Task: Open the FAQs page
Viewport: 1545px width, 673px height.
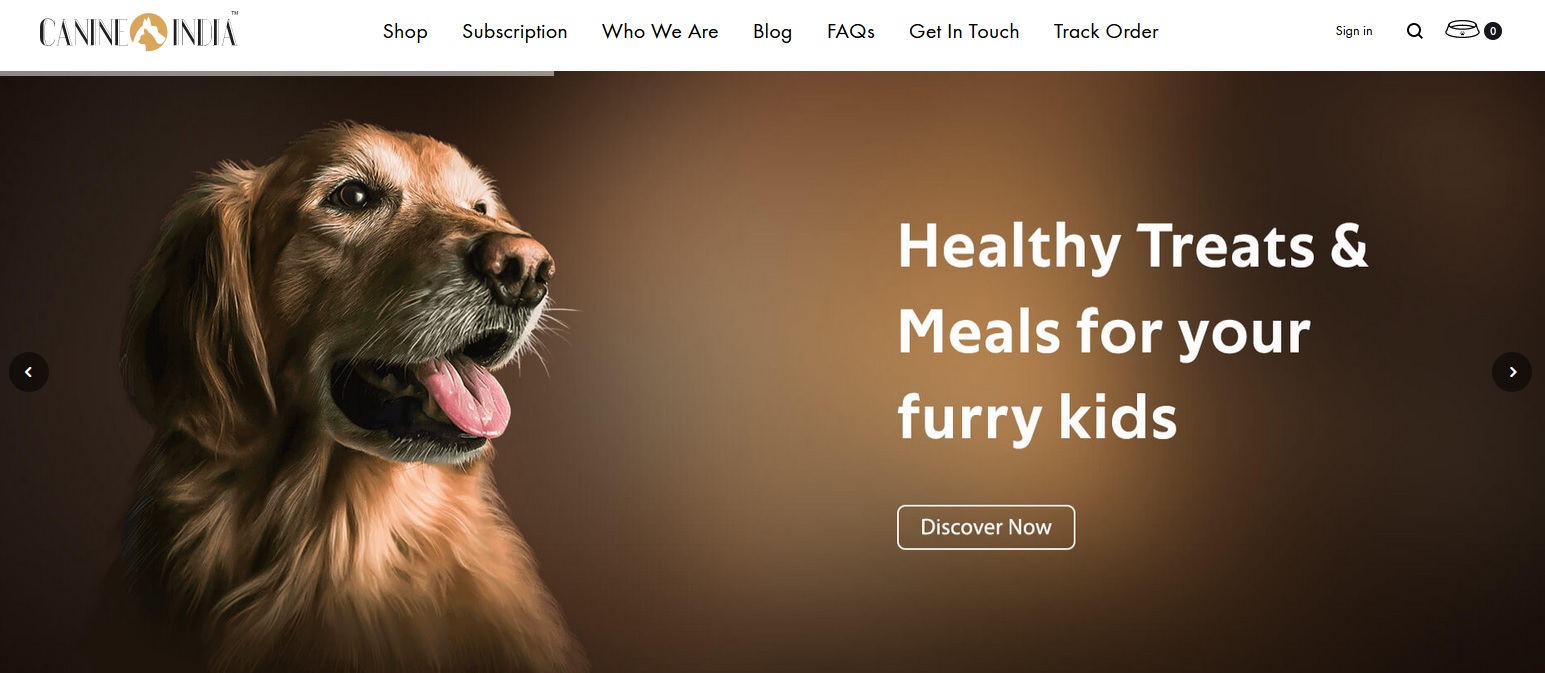Action: 851,31
